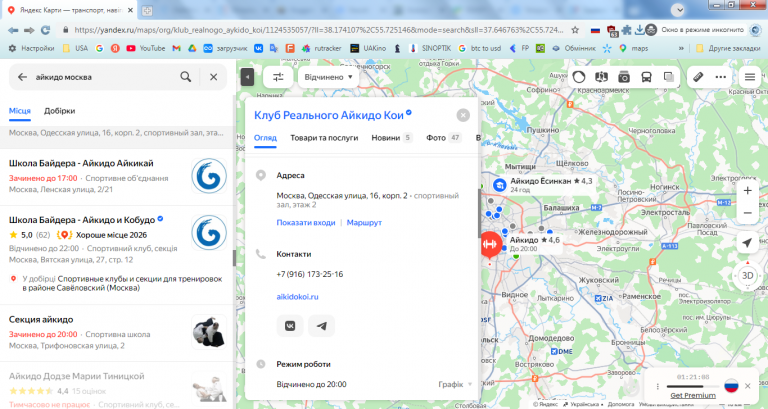Toggle the traffic layer circle icon
This screenshot has width=768, height=409.
pyautogui.click(x=579, y=77)
